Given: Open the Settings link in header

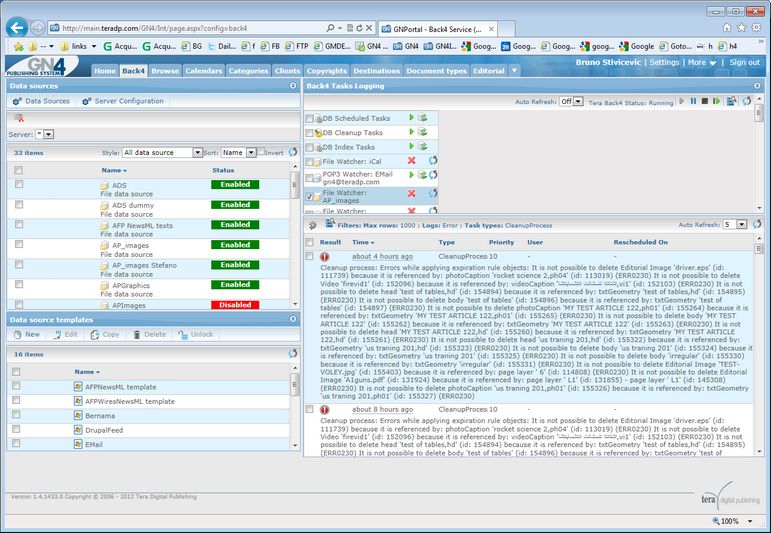Looking at the screenshot, I should coord(664,62).
